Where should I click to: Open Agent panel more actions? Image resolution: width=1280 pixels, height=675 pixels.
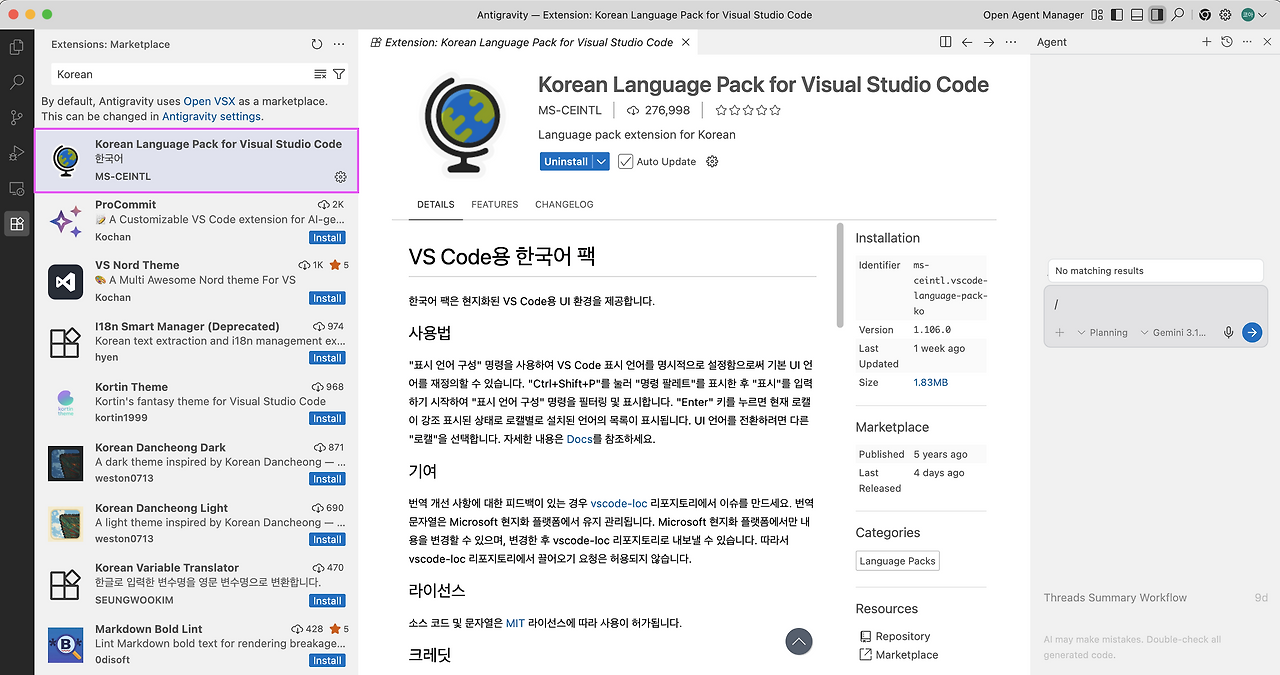pos(1246,42)
